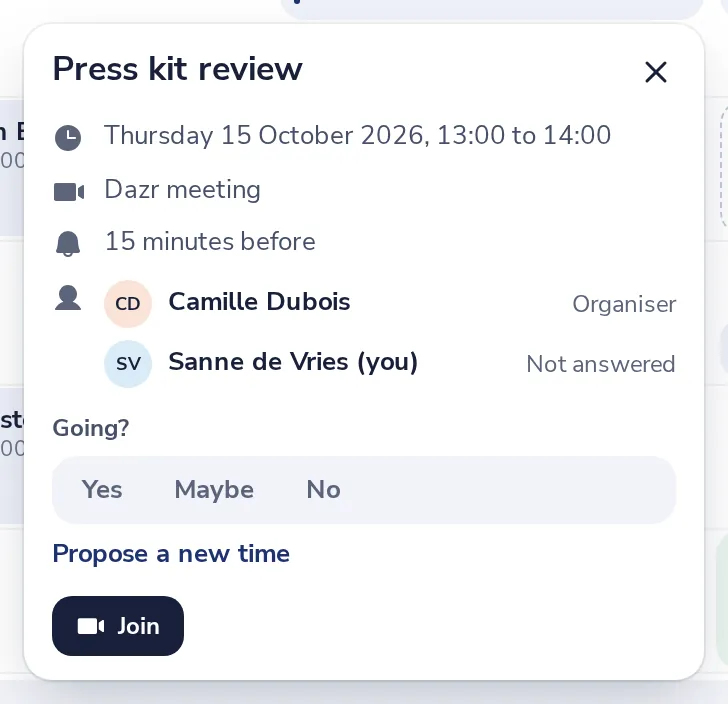Click the CD avatar for Camille Dubois
Image resolution: width=728 pixels, height=704 pixels.
click(x=128, y=304)
